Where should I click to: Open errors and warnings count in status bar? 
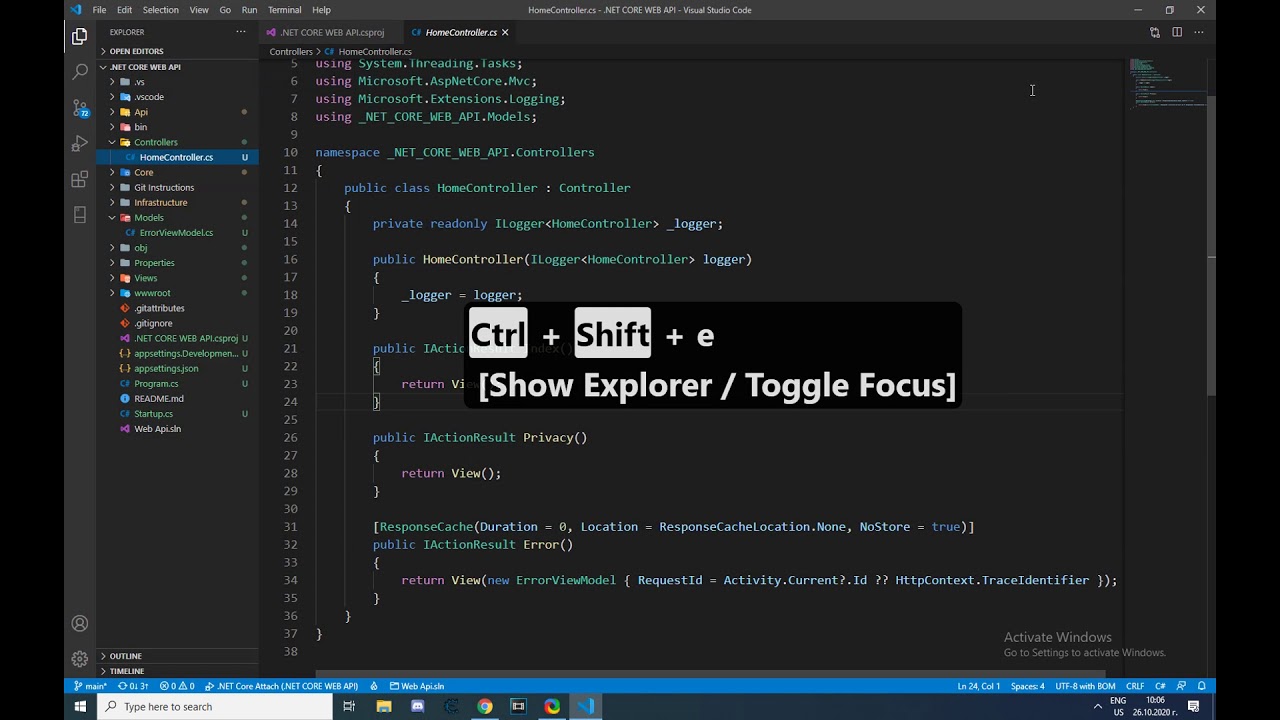click(177, 686)
